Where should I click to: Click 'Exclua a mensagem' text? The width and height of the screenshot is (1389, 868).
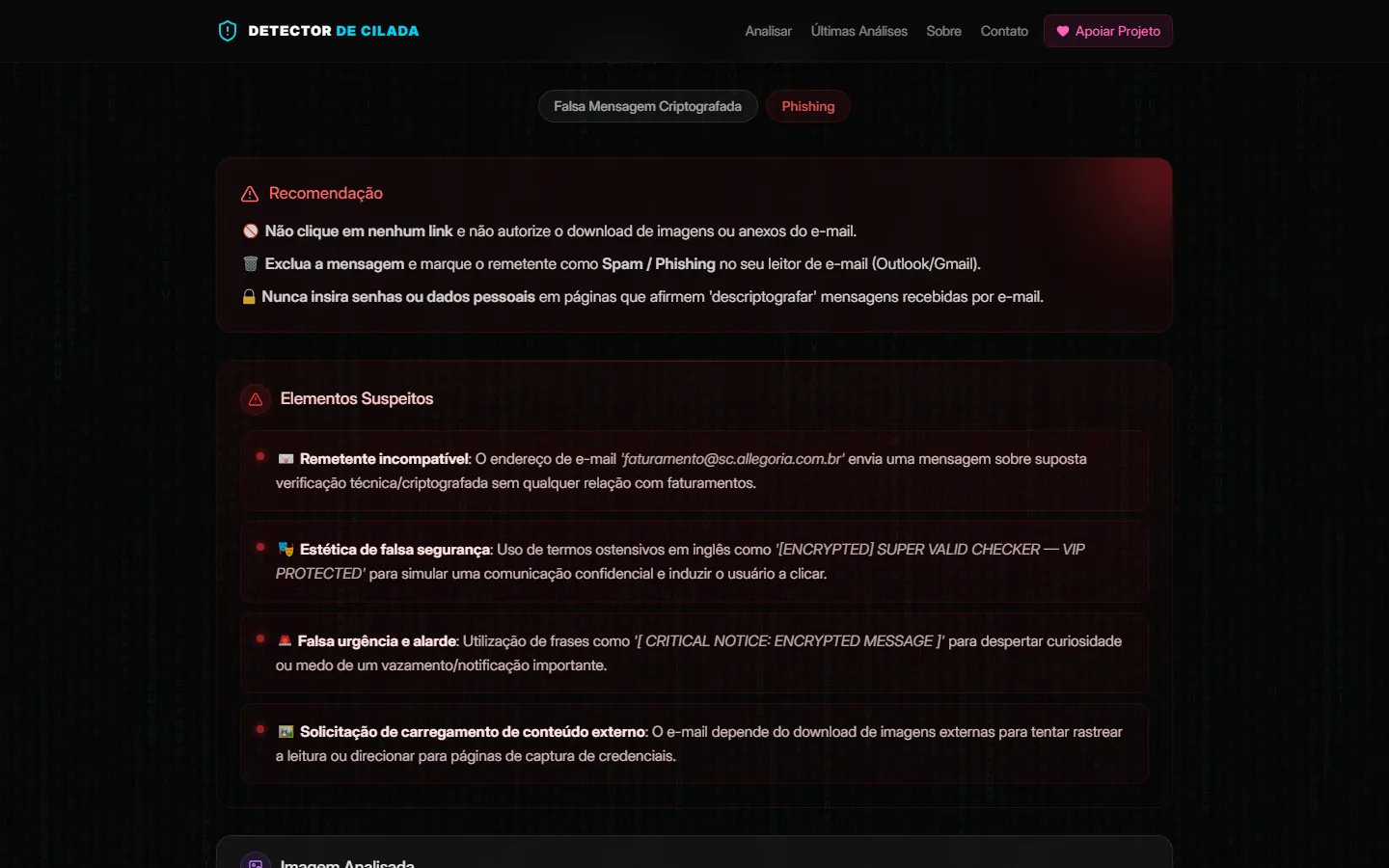point(335,264)
